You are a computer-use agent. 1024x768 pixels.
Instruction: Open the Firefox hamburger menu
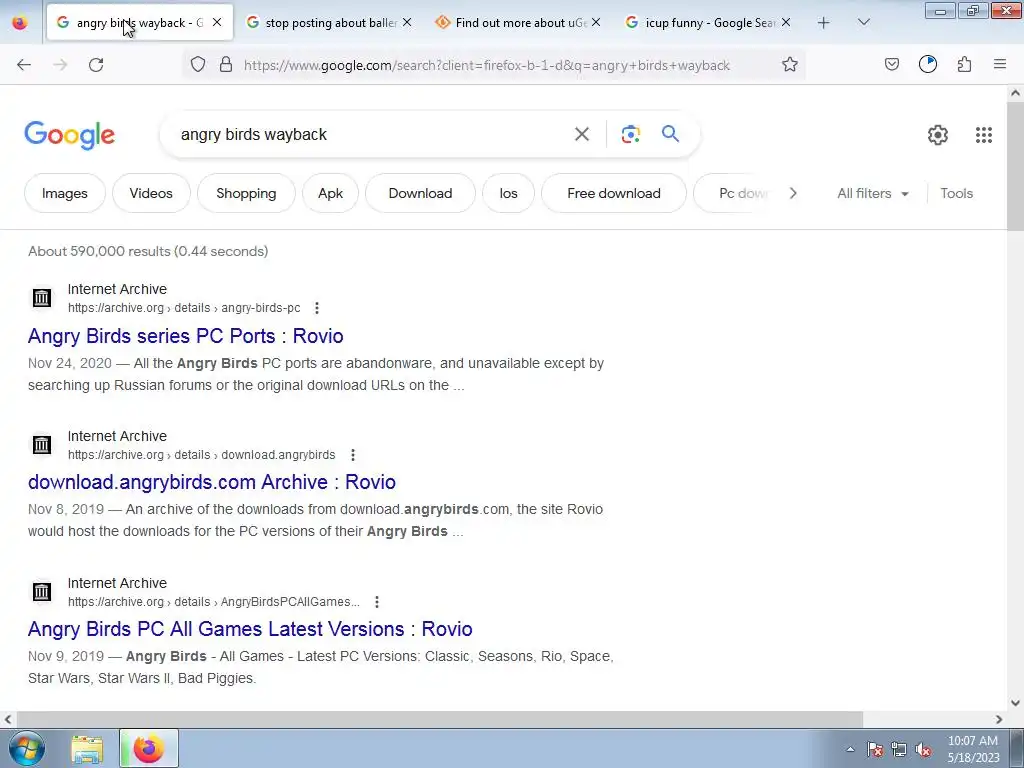(x=1000, y=64)
